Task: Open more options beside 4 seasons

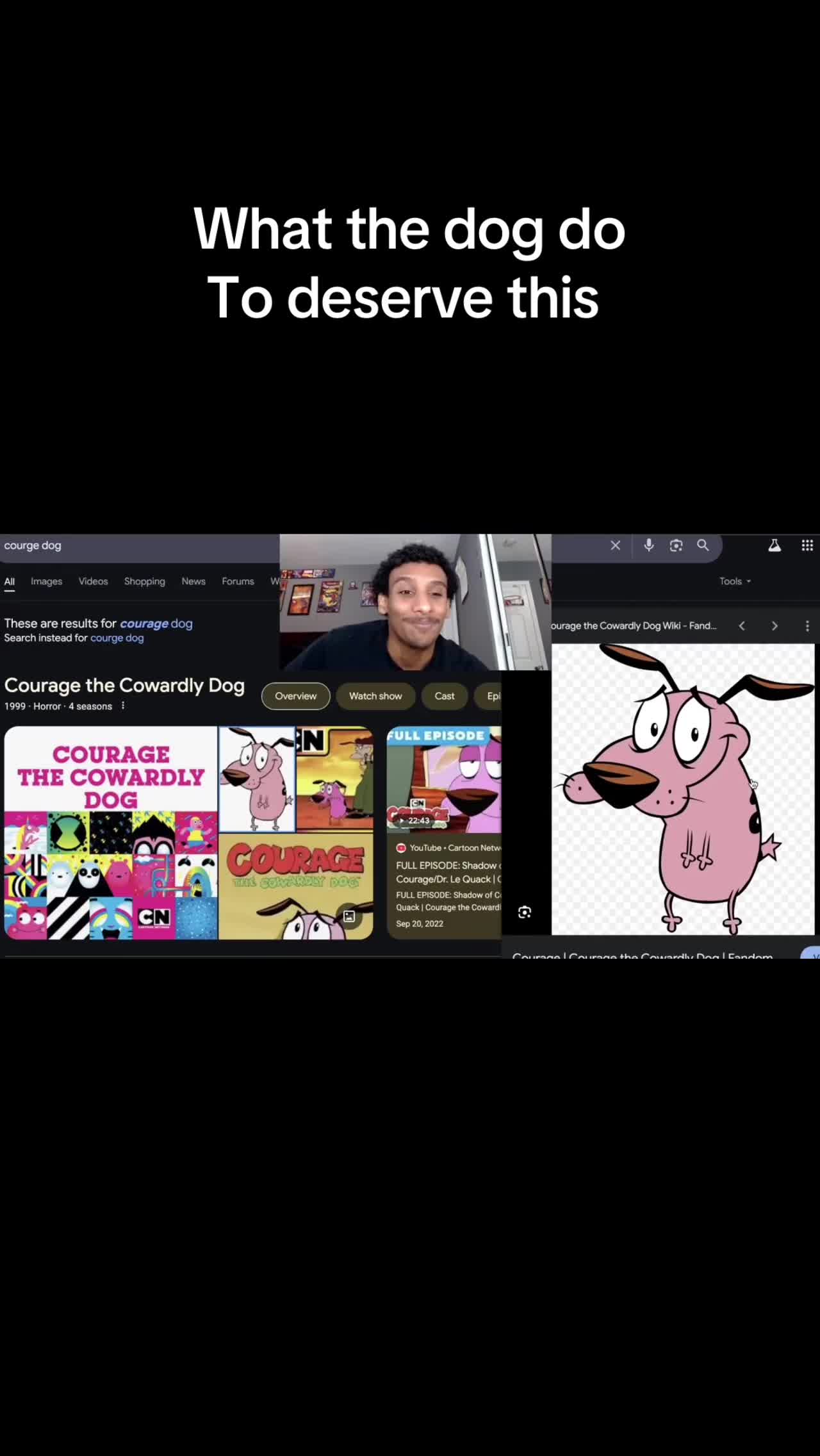Action: coord(123,706)
